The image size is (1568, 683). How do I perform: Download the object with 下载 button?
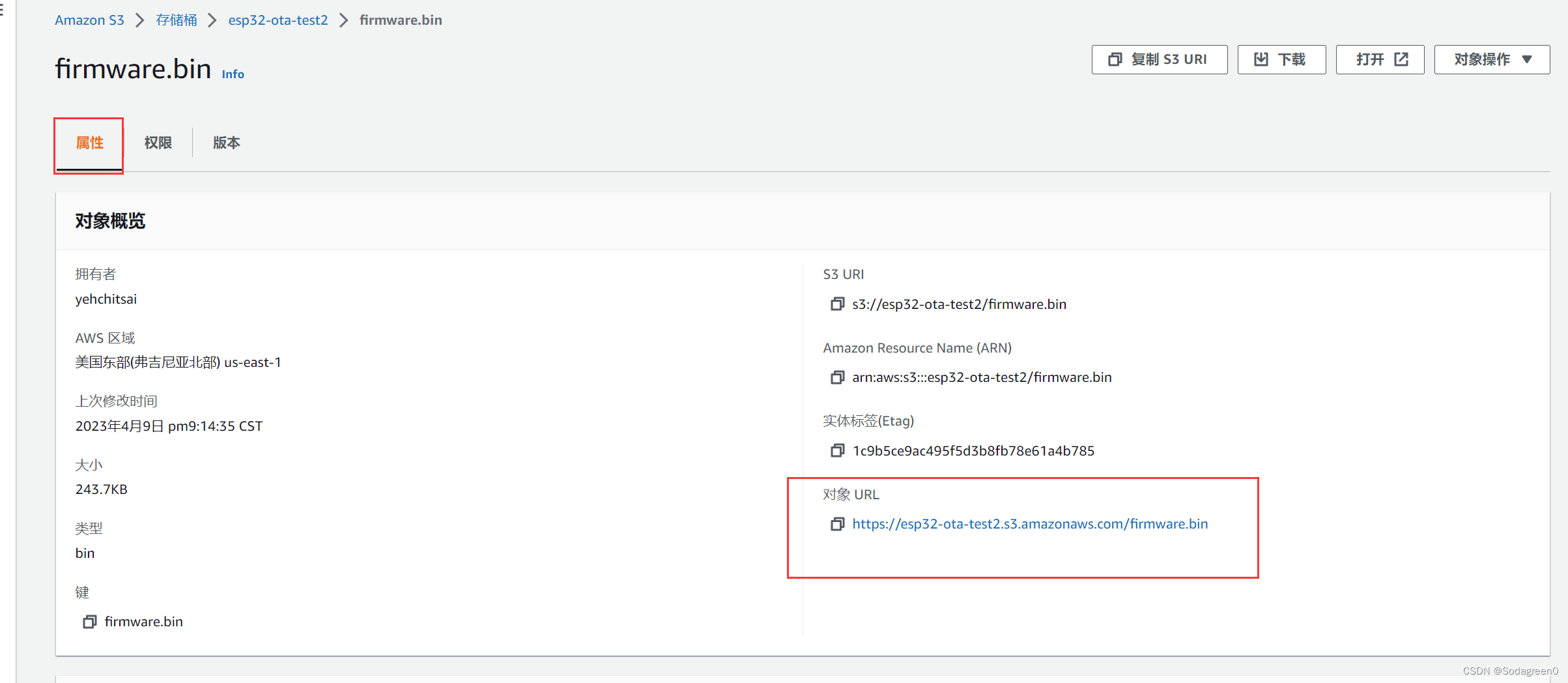(1281, 59)
